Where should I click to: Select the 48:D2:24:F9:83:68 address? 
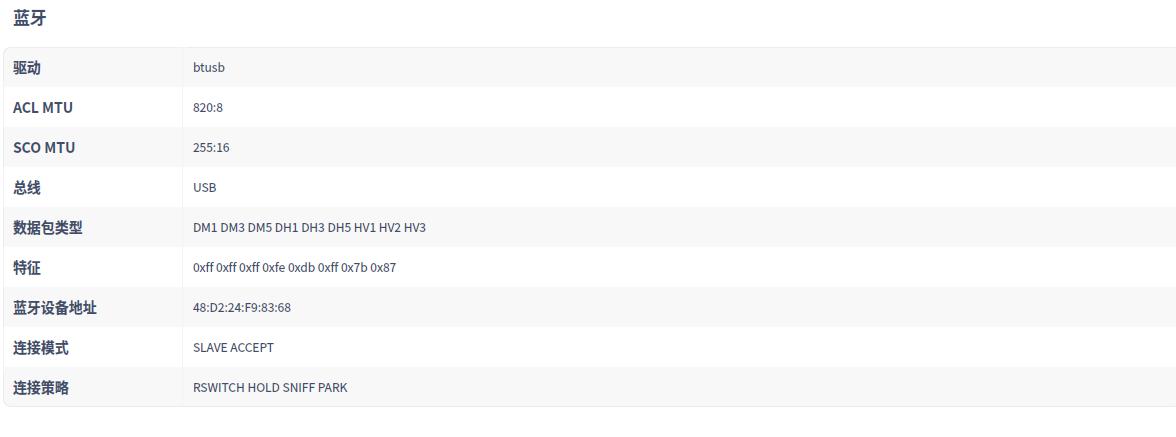[x=242, y=308]
